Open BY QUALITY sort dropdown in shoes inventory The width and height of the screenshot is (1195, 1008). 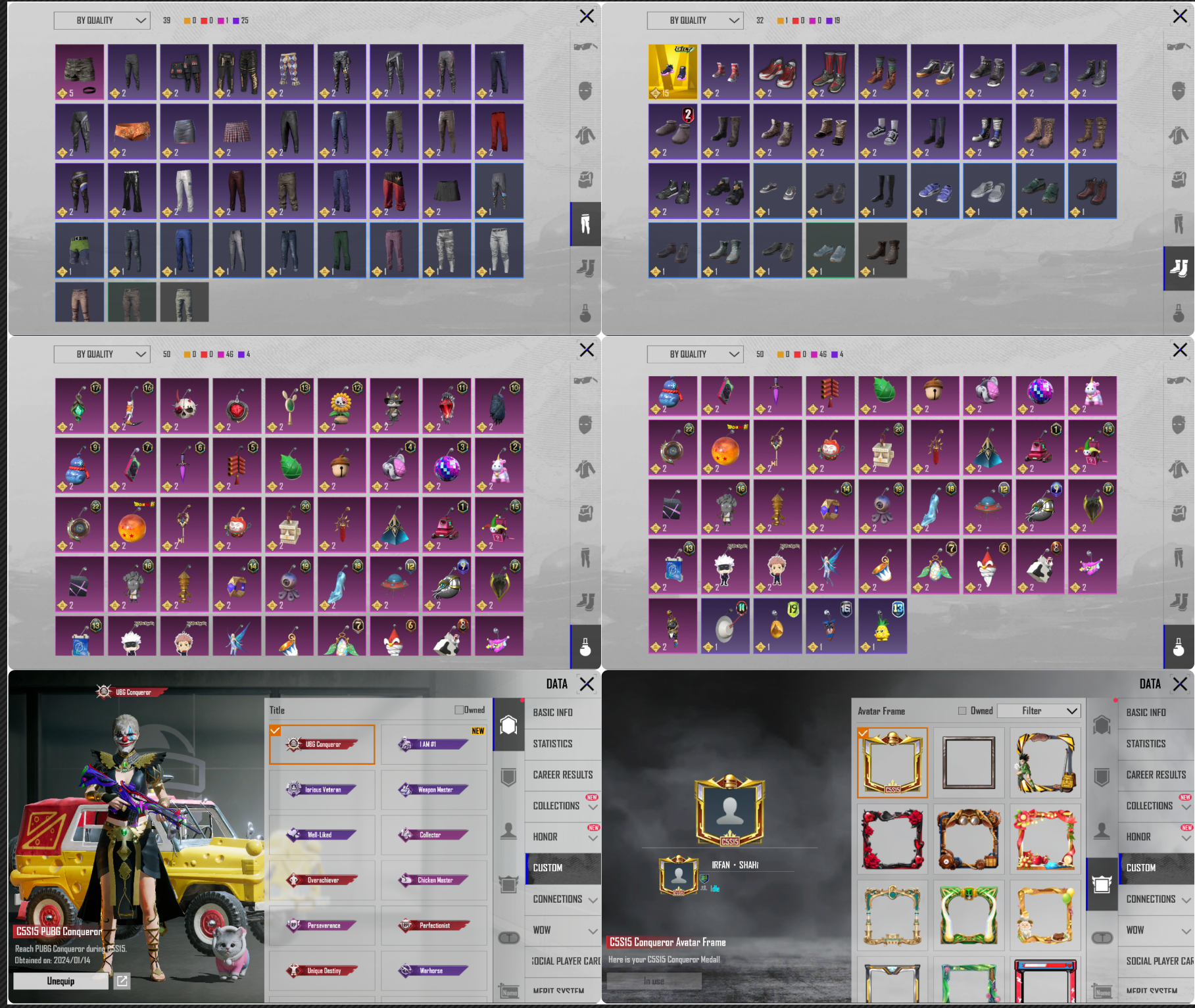(695, 20)
